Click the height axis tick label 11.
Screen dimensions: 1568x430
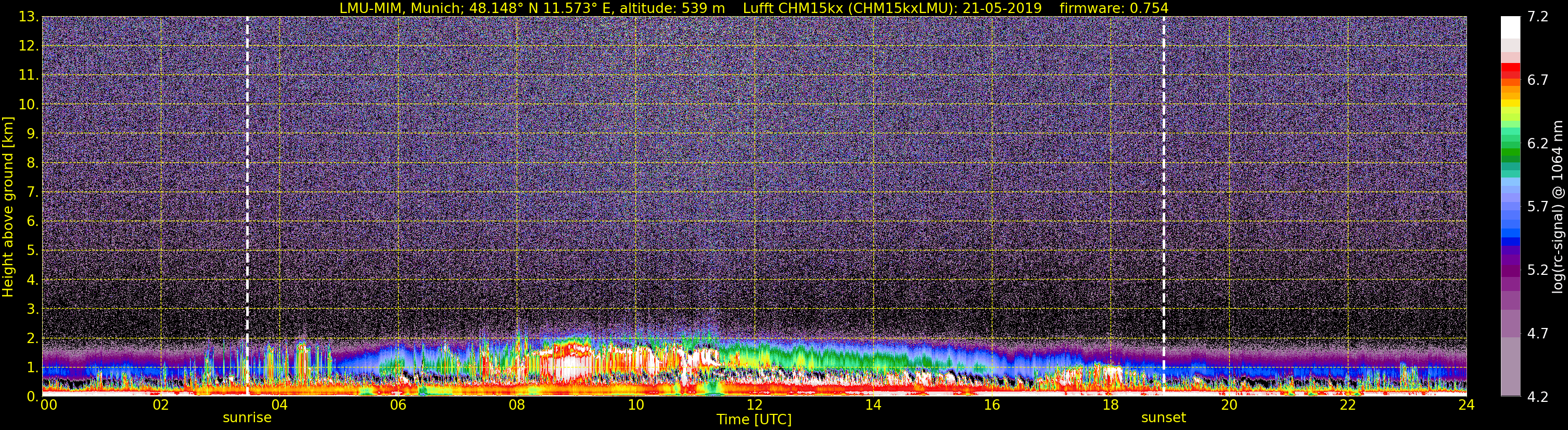29,75
